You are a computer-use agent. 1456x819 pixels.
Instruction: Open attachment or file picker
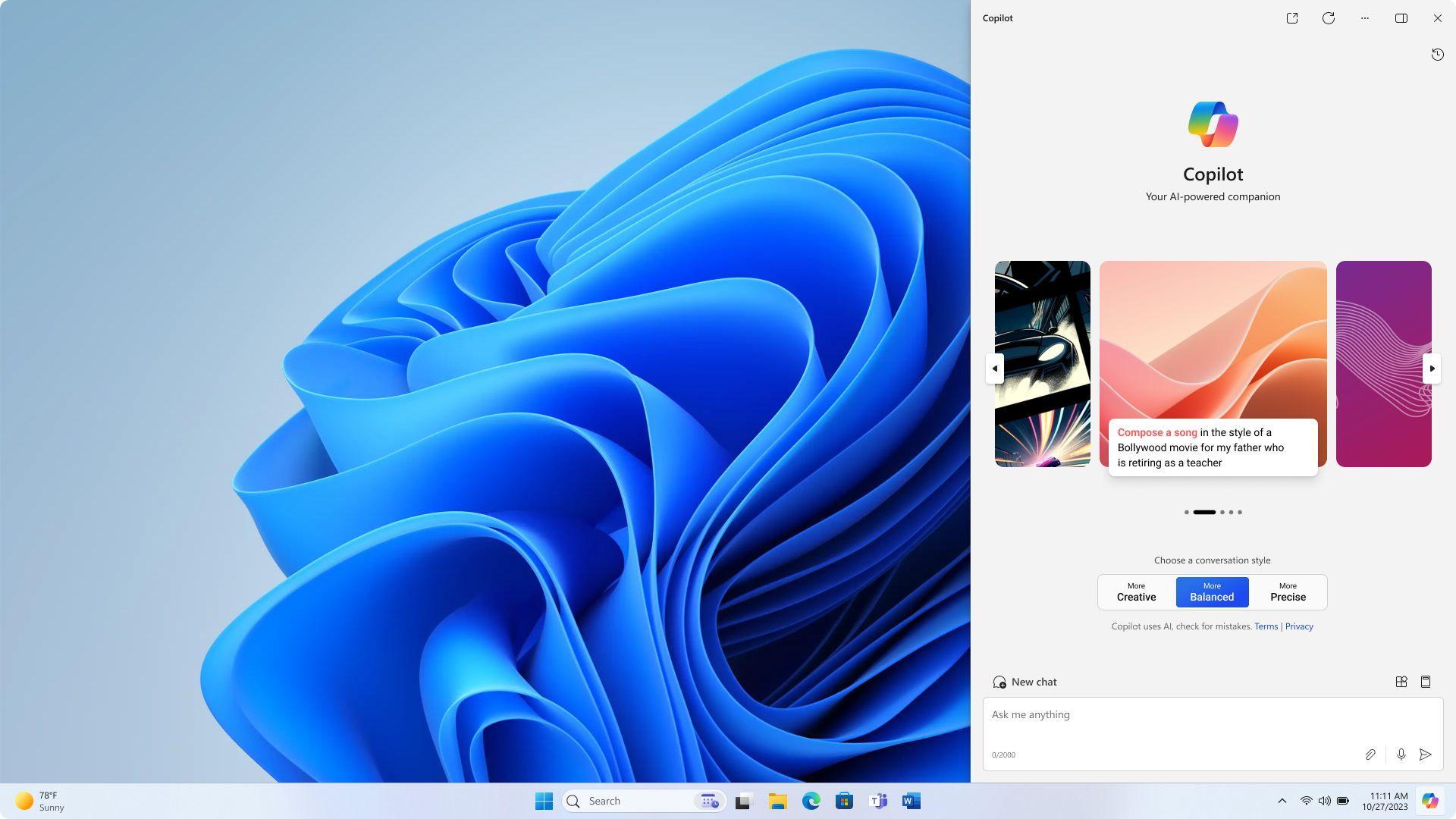coord(1370,755)
